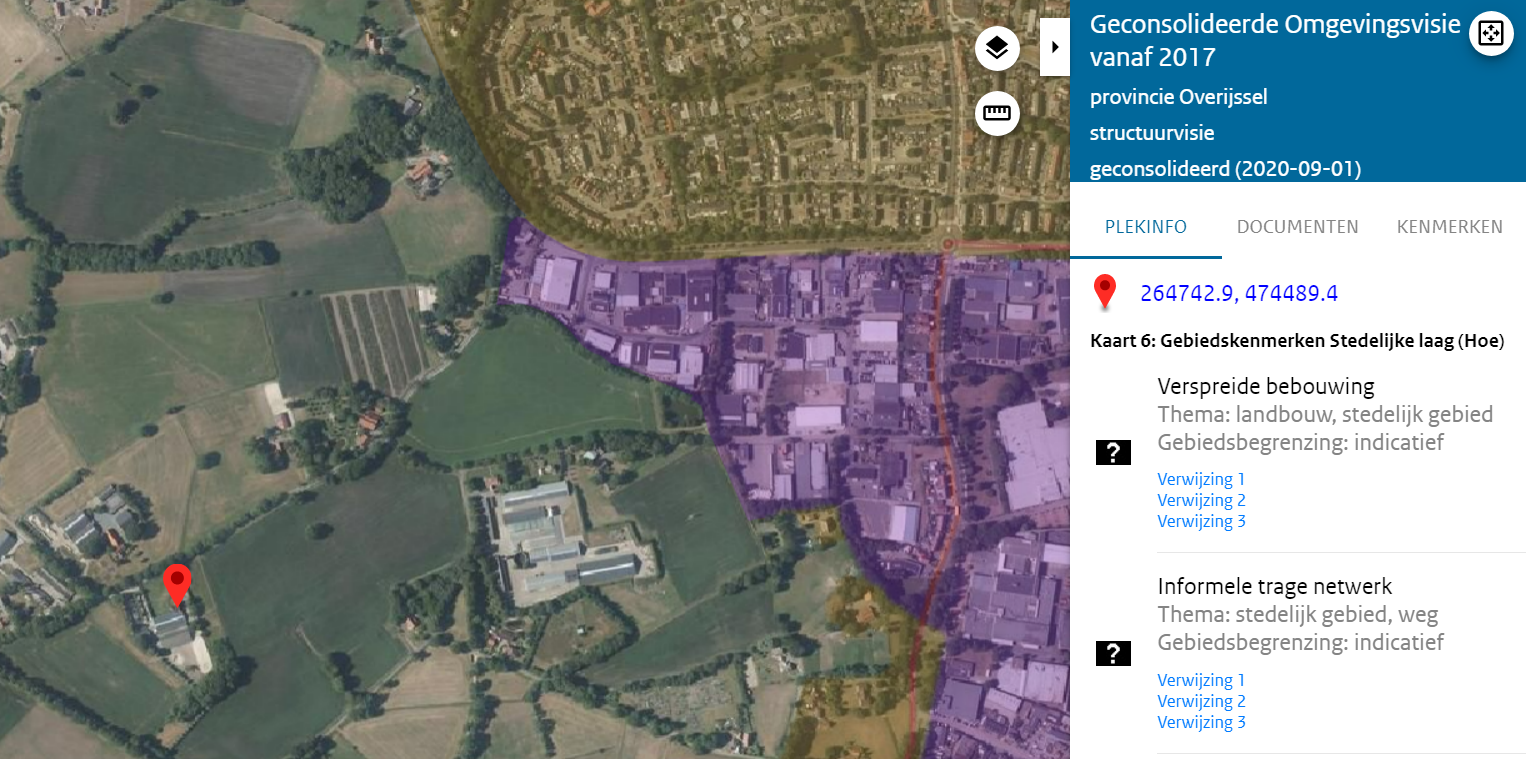Viewport: 1526px width, 759px height.
Task: Collapse the side panel with arrow
Action: click(x=1054, y=47)
